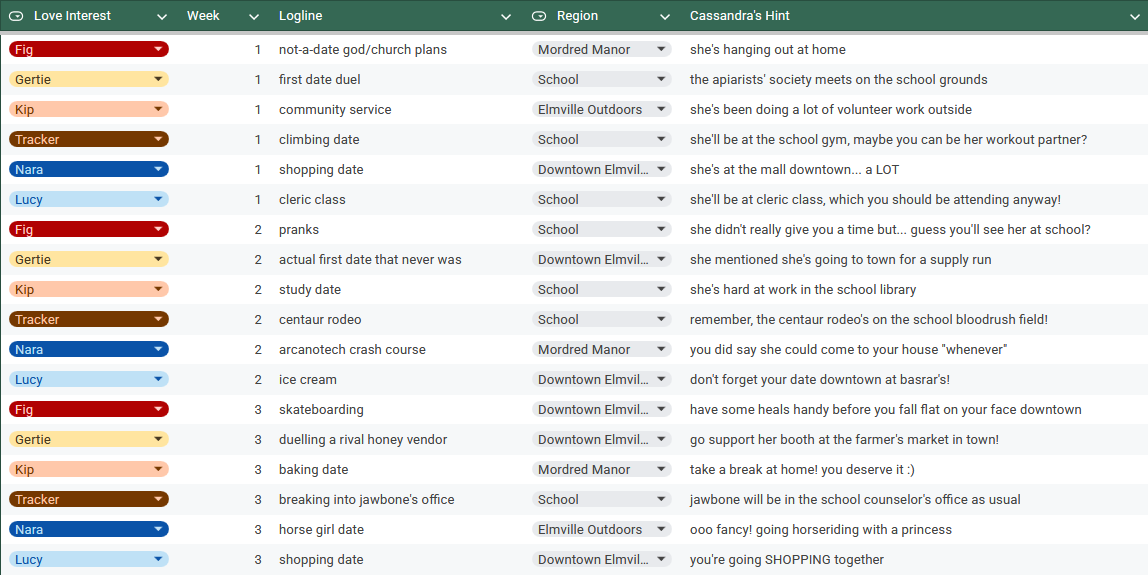Image resolution: width=1148 pixels, height=575 pixels.
Task: Open the Region column header menu arrow
Action: coord(665,16)
